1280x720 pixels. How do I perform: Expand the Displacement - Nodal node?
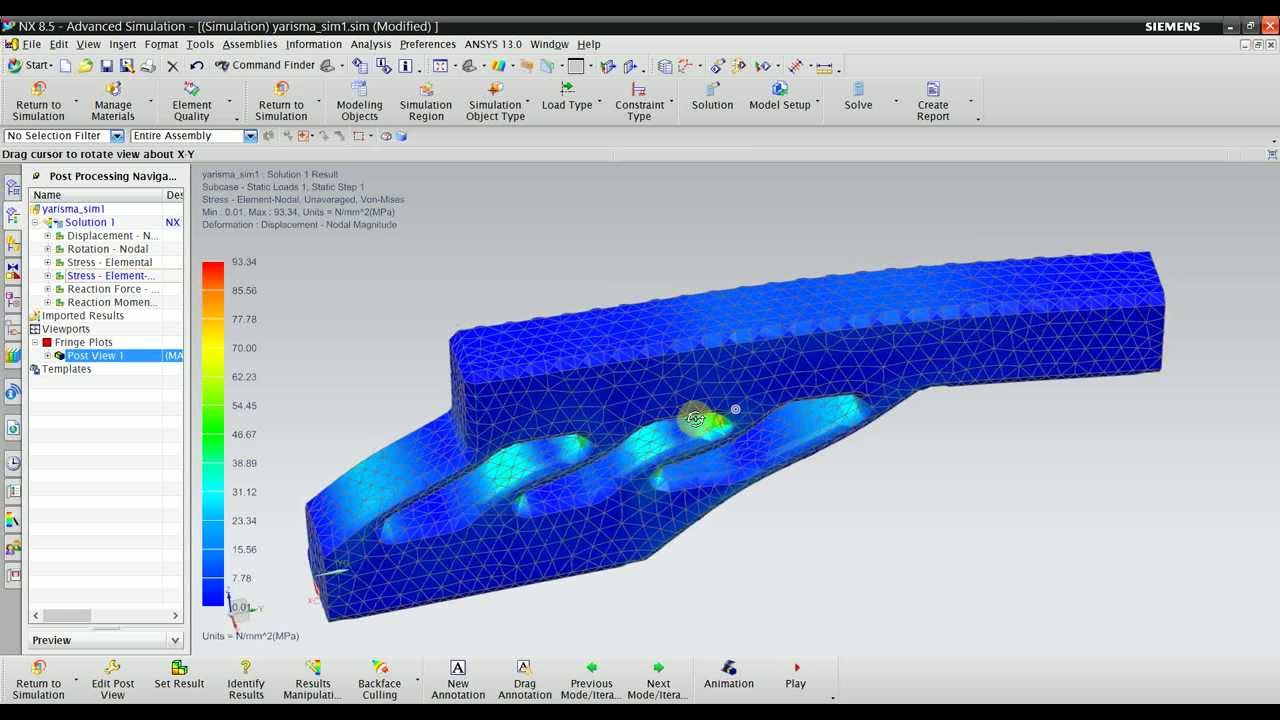point(47,236)
